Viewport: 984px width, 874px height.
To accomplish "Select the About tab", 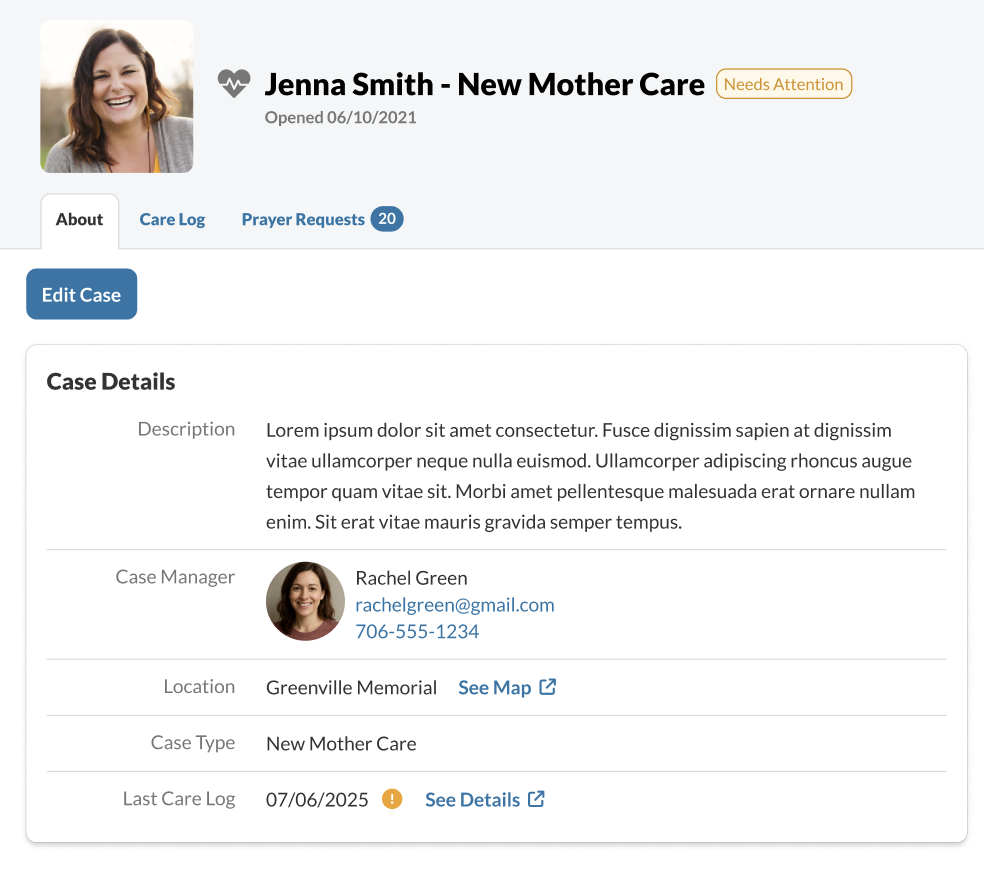I will click(80, 220).
